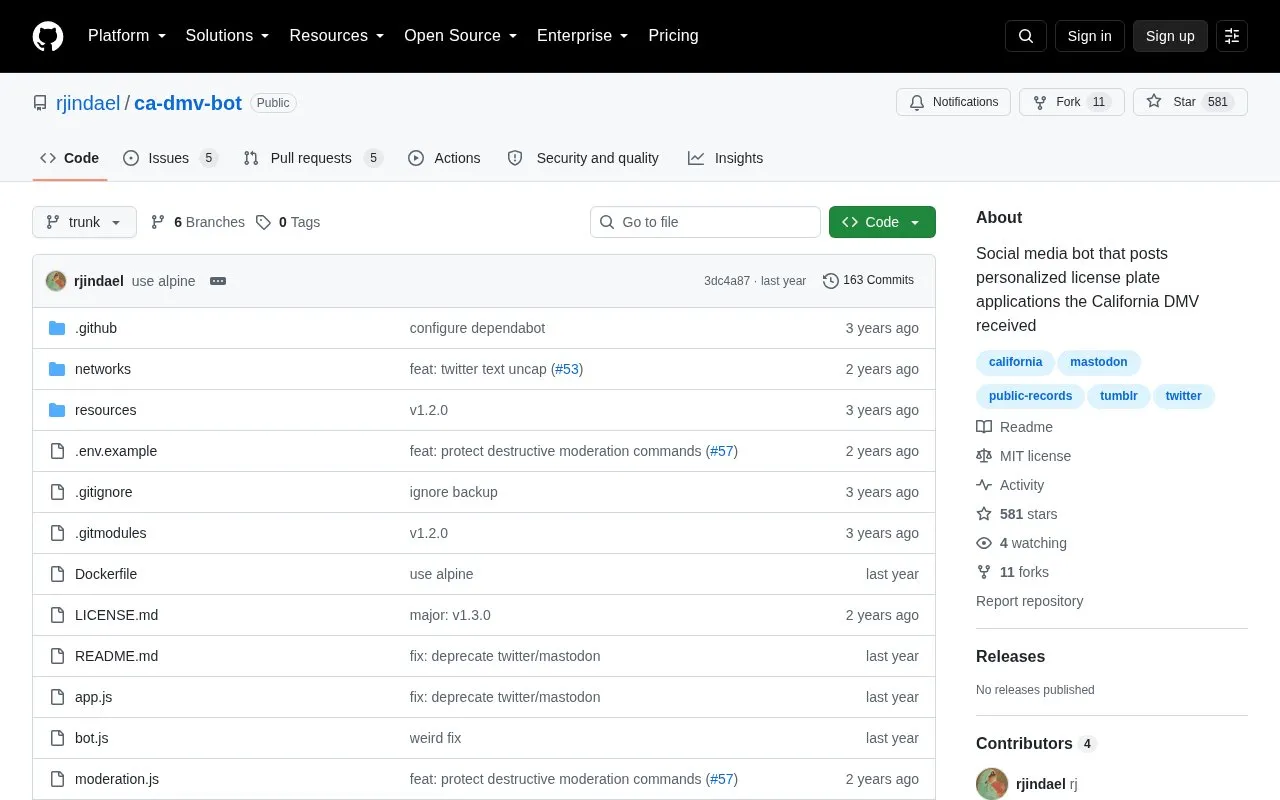Click the notifications bell icon
The image size is (1280, 800).
[917, 102]
